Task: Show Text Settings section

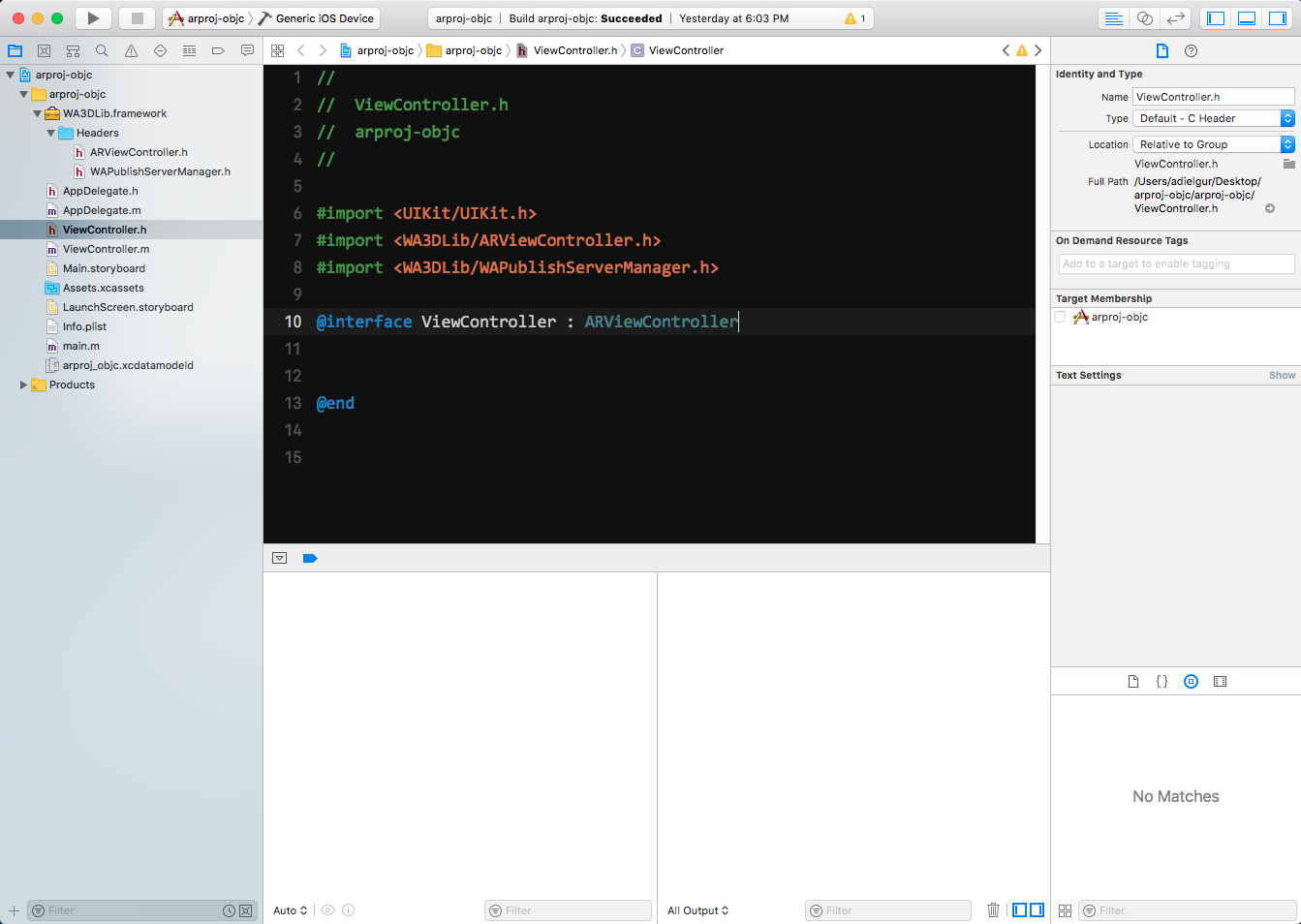Action: point(1282,375)
